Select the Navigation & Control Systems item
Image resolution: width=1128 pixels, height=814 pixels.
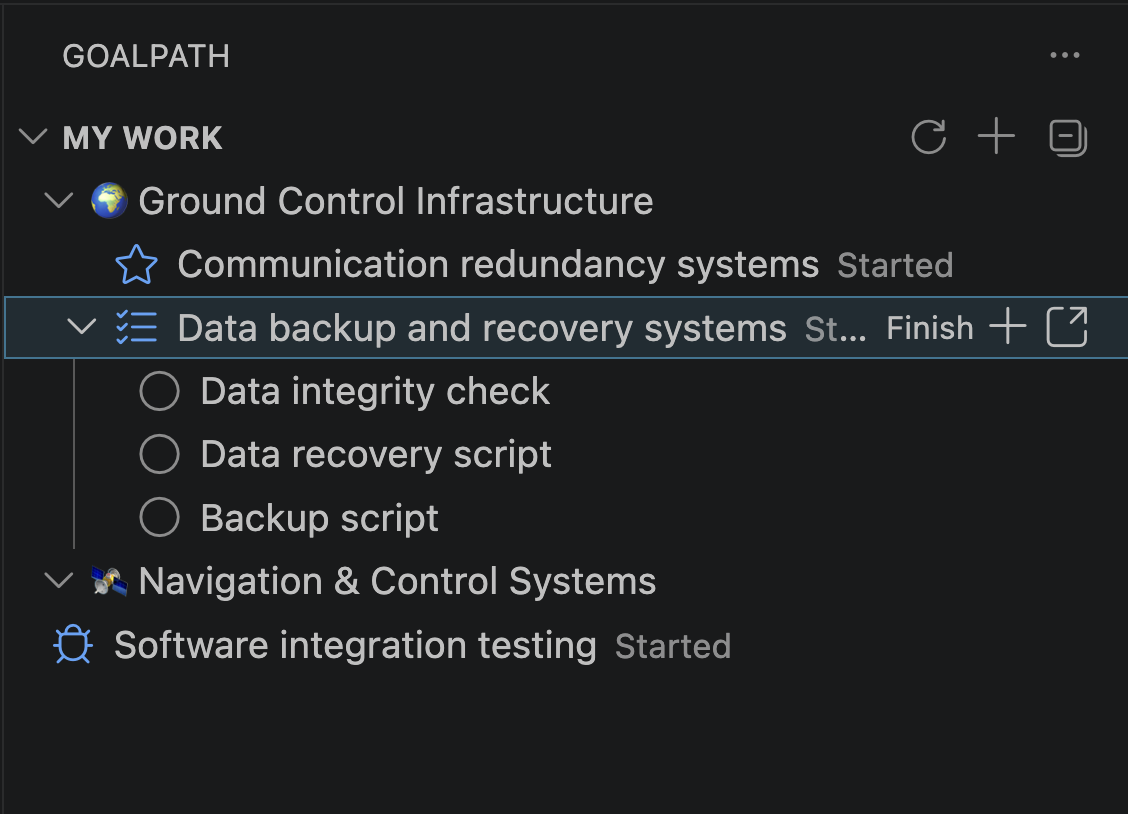(x=397, y=580)
